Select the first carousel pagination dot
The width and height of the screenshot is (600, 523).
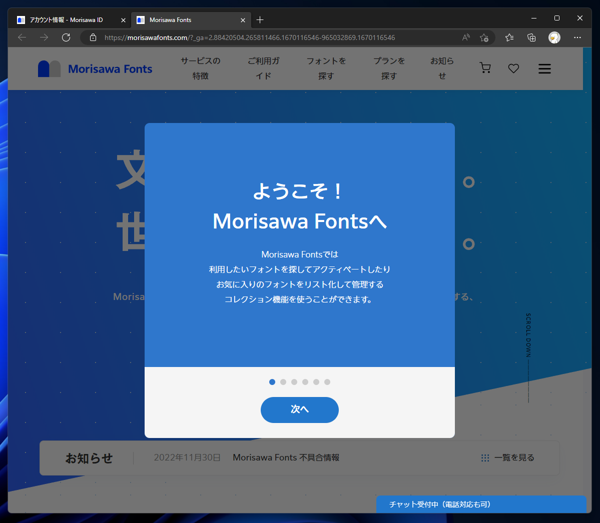272,382
